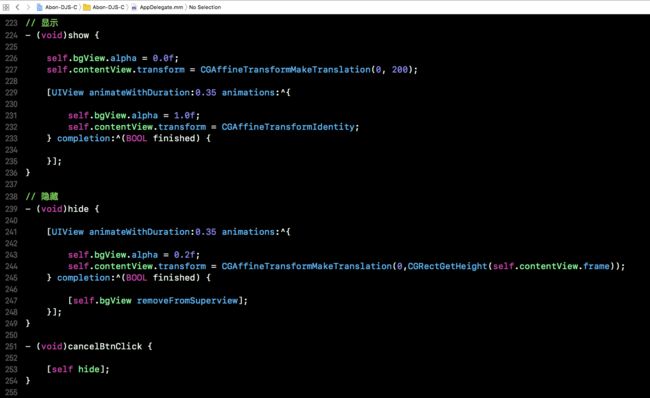650x398 pixels.
Task: Click closing brace on line 249
Action: pos(28,323)
